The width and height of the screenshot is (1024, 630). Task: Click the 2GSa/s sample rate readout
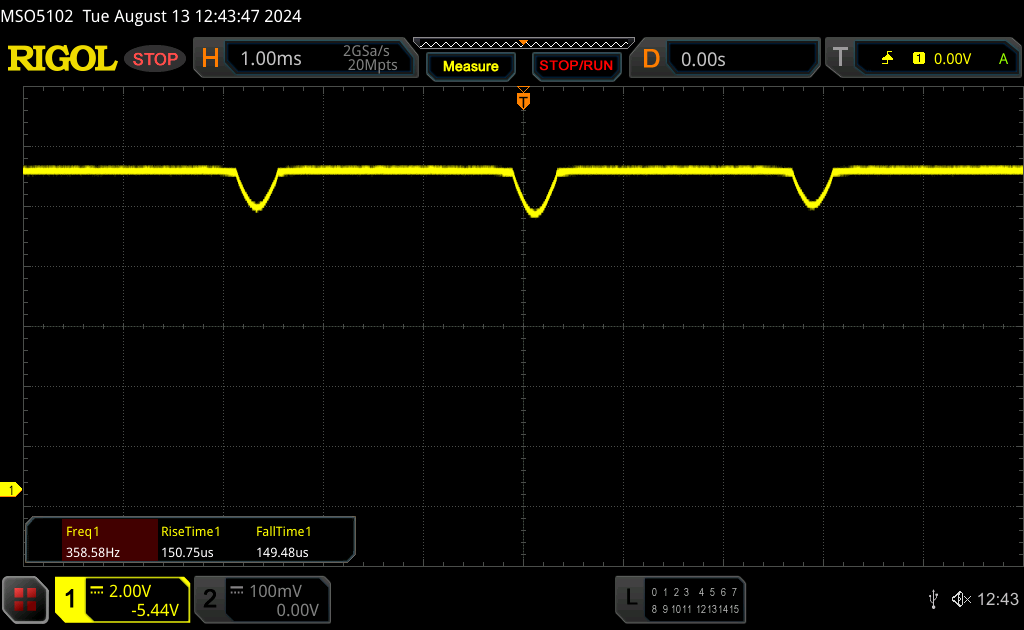(x=366, y=51)
